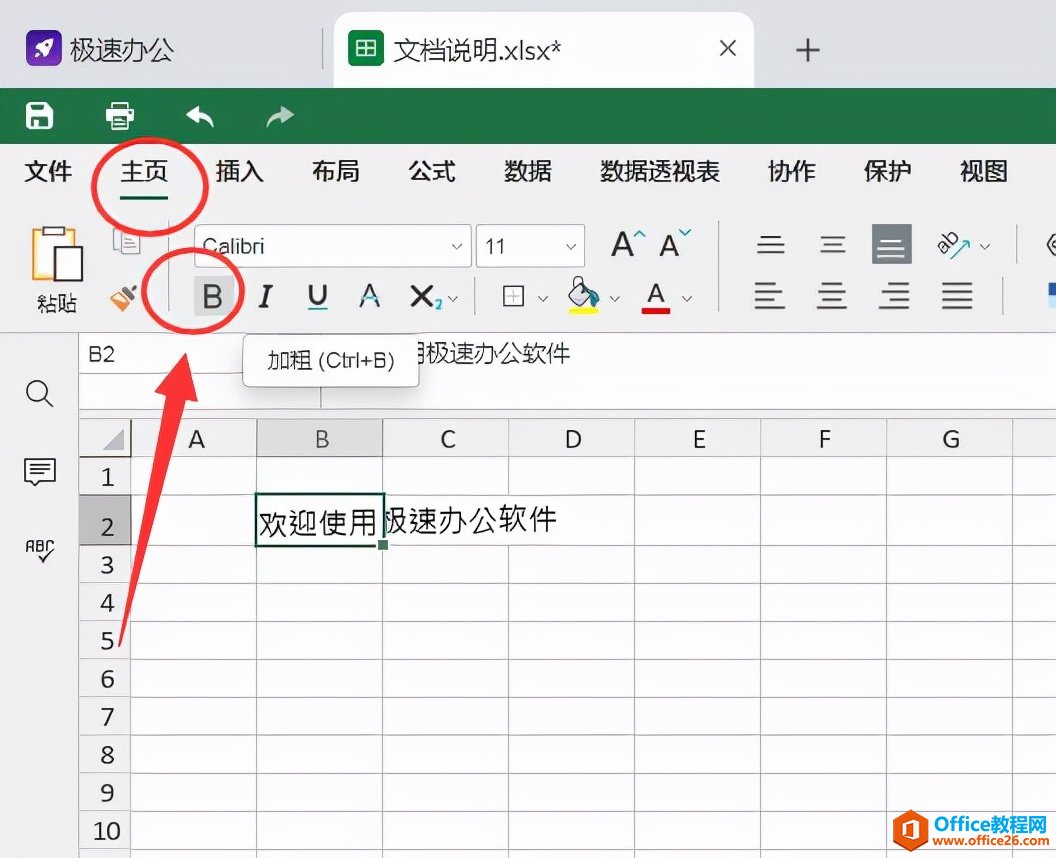This screenshot has width=1056, height=858.
Task: Toggle bold formatting on cell B2
Action: pyautogui.click(x=213, y=296)
